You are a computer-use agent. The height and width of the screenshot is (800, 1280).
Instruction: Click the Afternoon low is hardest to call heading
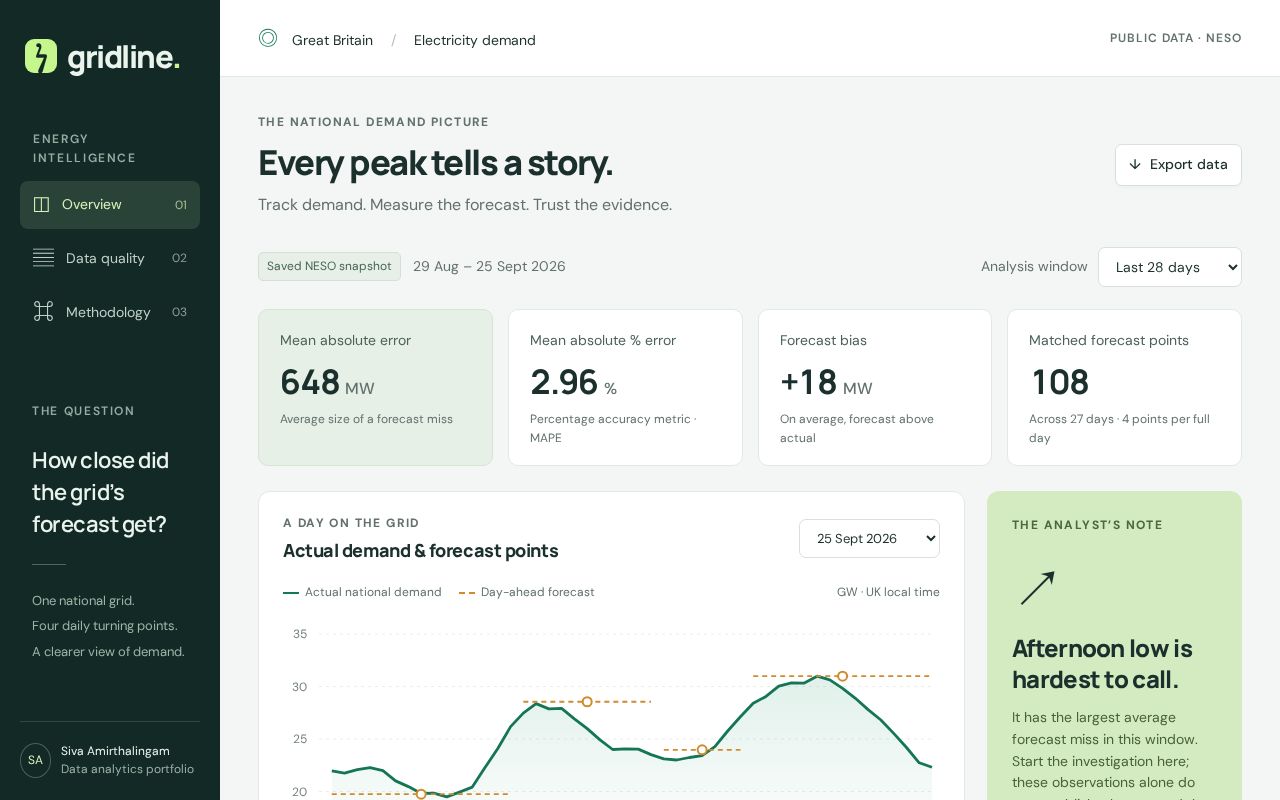[x=1102, y=664]
